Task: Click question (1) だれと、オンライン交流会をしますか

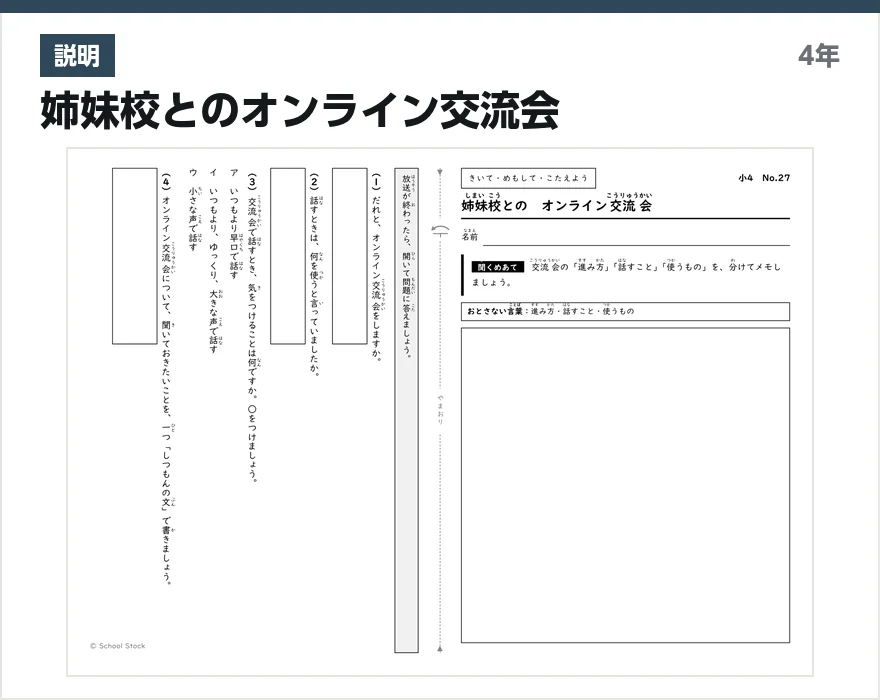Action: [x=376, y=267]
